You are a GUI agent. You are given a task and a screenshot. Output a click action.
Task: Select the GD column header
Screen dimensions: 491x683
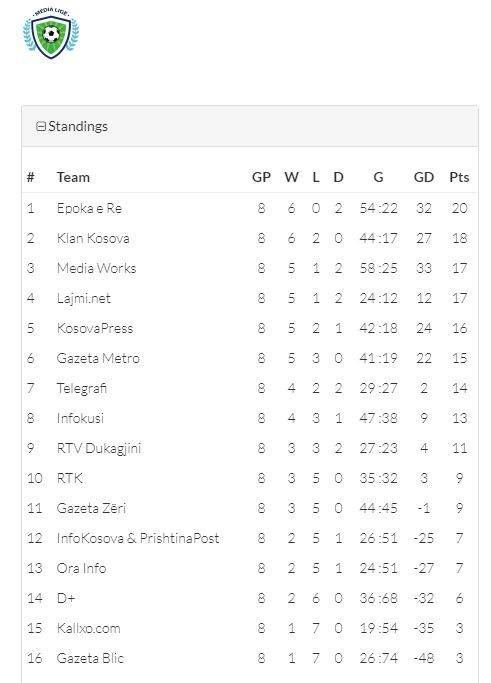tap(423, 177)
